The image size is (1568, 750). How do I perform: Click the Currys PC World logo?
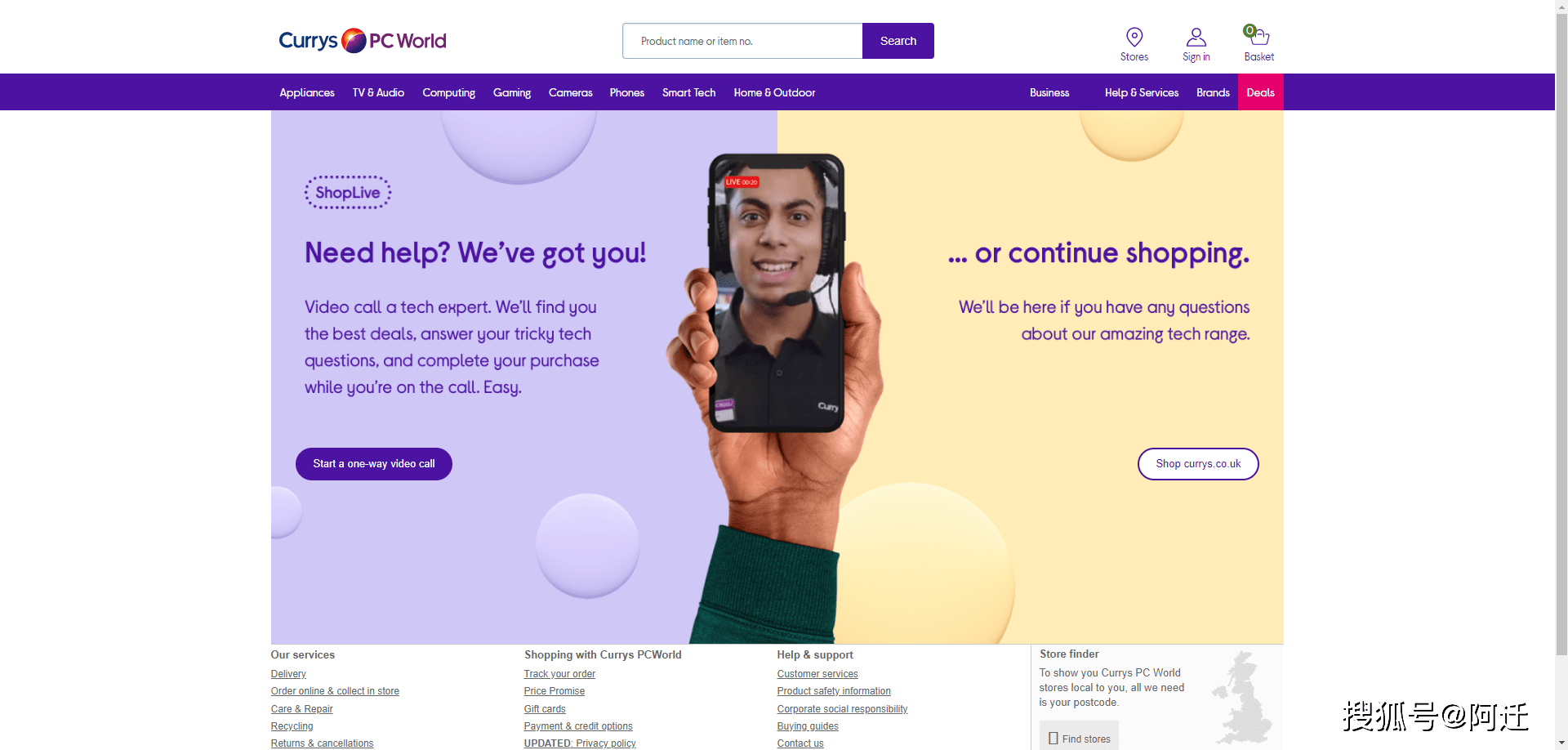[x=363, y=40]
